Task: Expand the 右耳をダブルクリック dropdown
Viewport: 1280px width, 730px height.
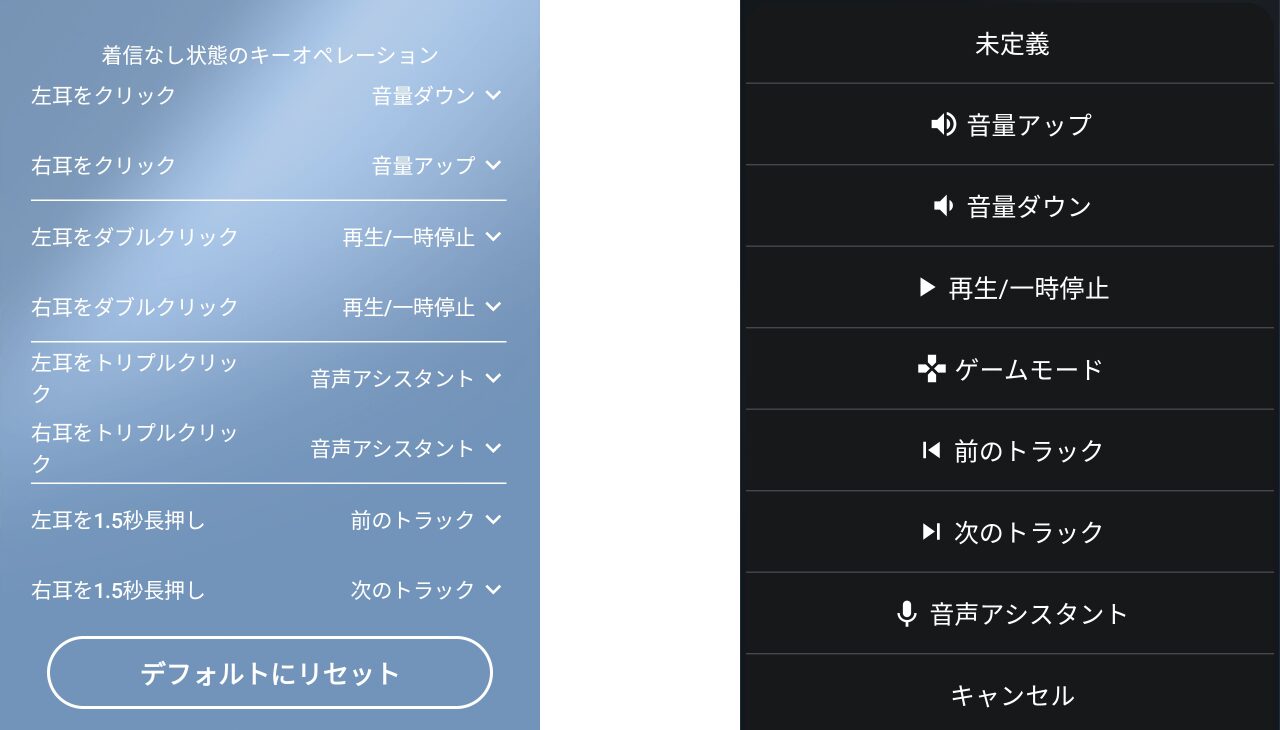Action: pyautogui.click(x=422, y=307)
